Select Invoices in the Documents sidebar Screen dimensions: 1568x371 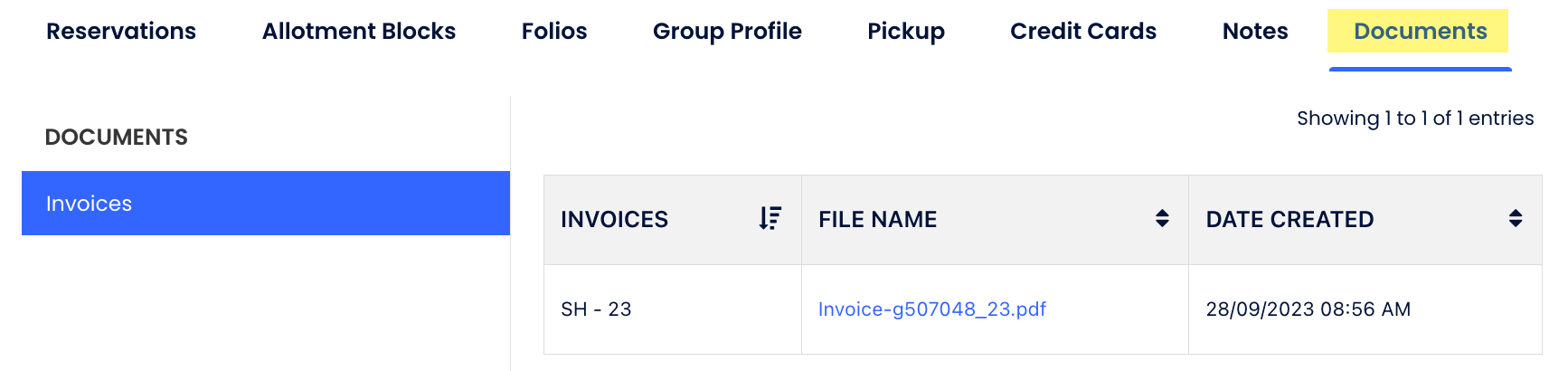pyautogui.click(x=266, y=204)
